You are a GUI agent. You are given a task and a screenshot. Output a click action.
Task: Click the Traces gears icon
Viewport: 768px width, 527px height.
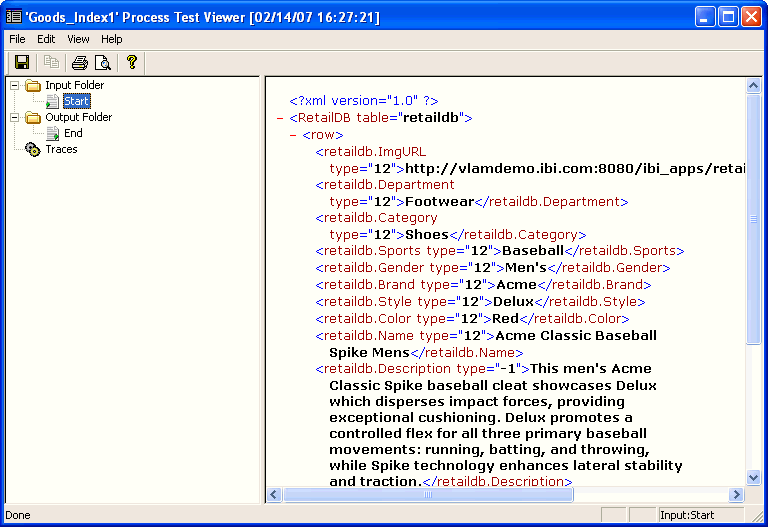(33, 149)
